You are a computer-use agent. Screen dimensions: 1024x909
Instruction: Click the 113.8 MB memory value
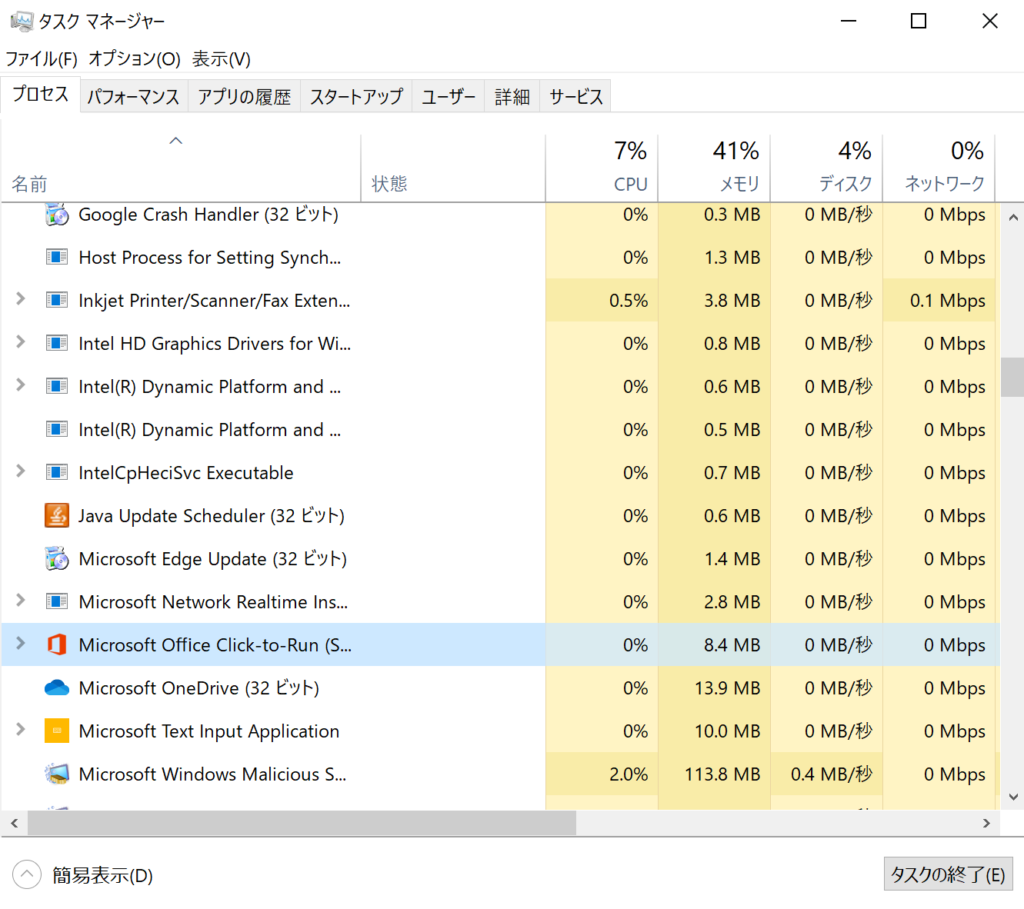[722, 774]
